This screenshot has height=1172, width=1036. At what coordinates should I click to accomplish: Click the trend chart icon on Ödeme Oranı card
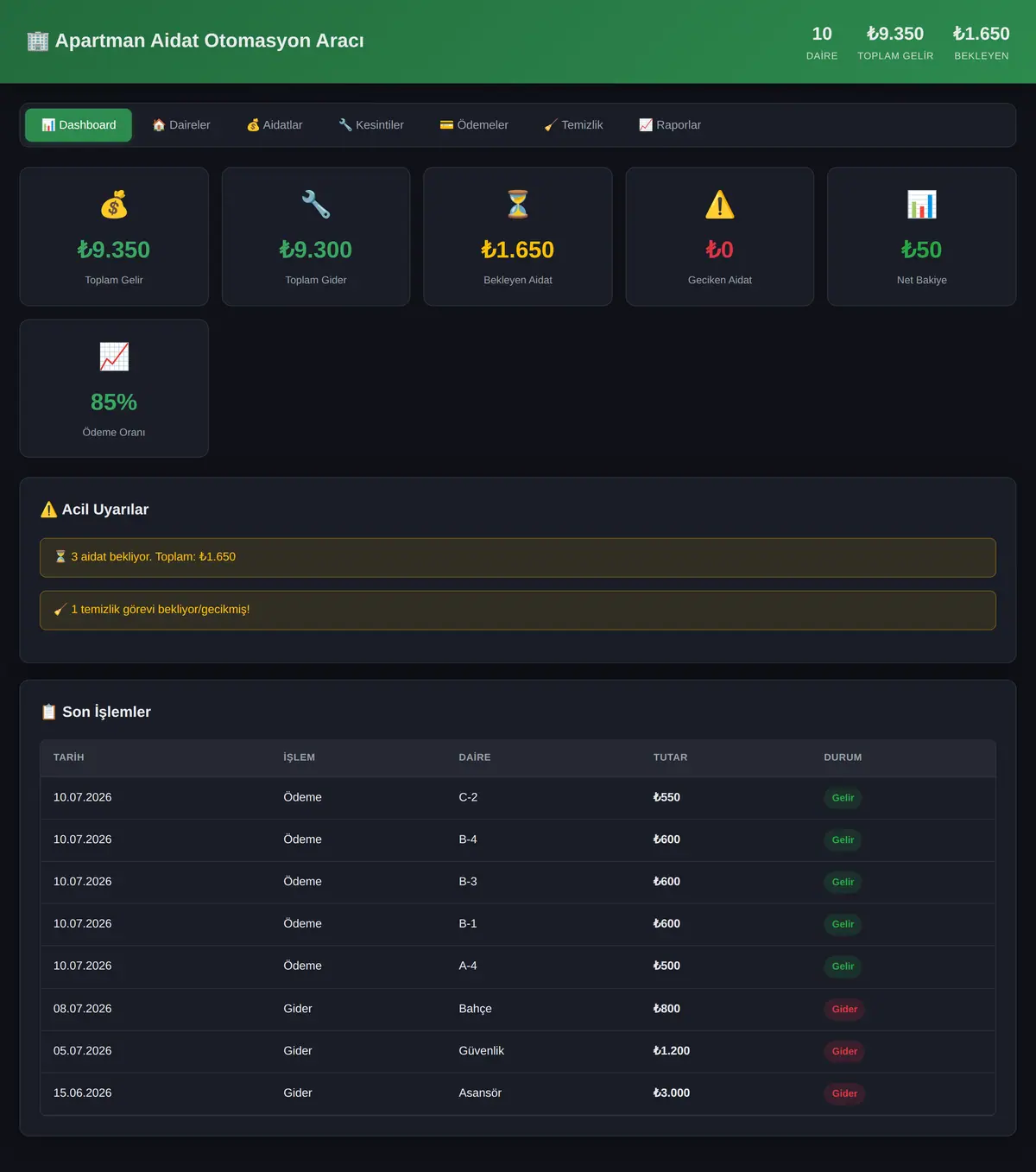[114, 357]
